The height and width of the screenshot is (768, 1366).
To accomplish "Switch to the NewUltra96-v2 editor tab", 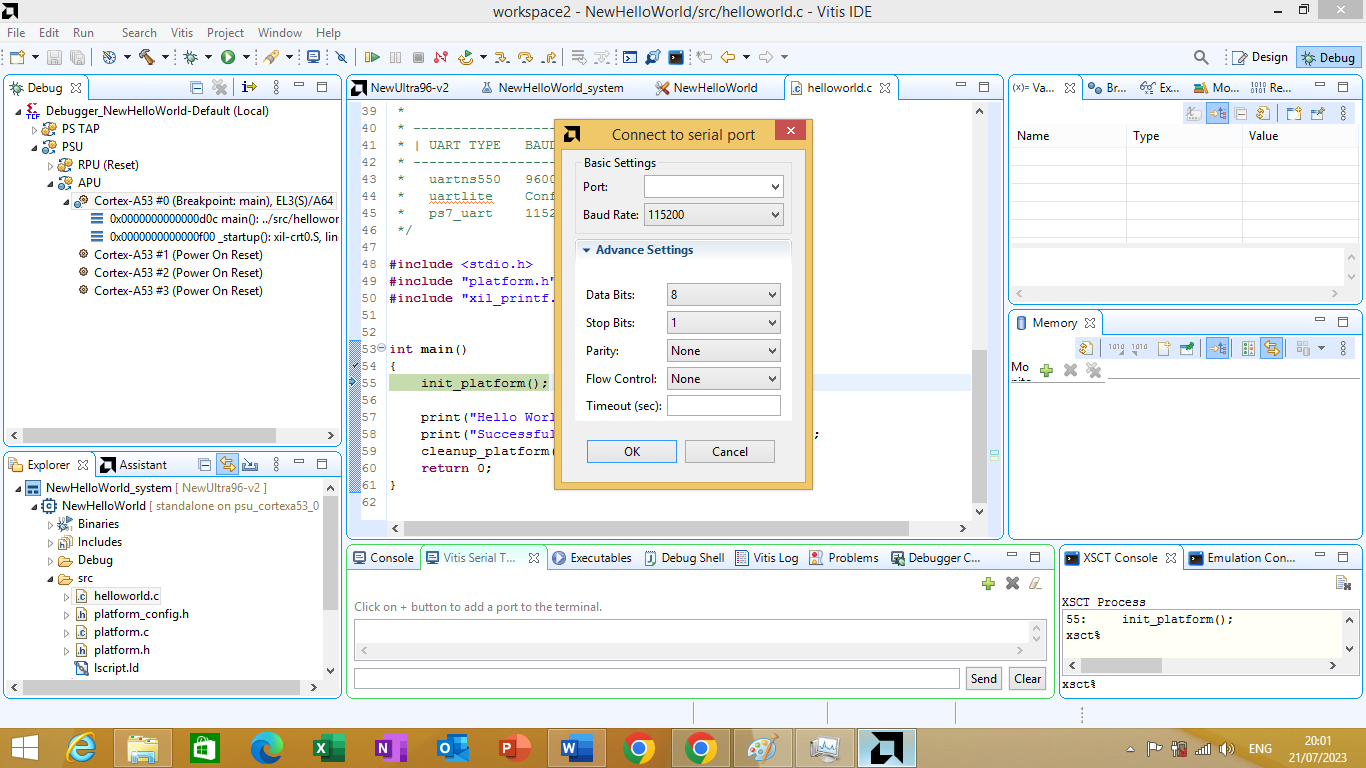I will (400, 87).
